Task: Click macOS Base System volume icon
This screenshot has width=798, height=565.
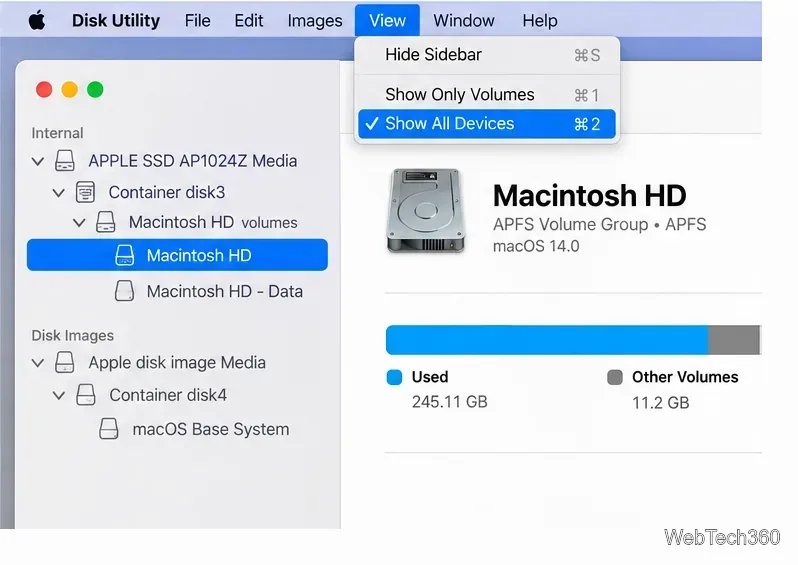Action: pyautogui.click(x=109, y=429)
